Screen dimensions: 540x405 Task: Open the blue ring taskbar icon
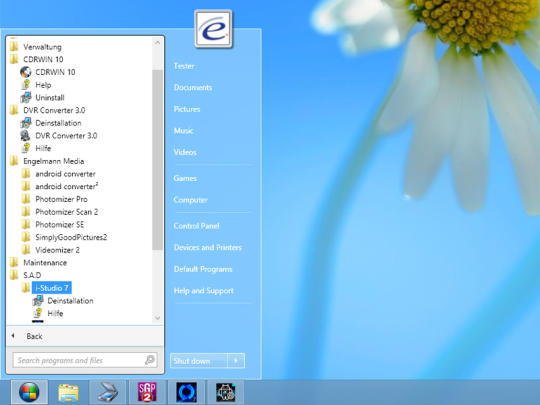click(x=186, y=393)
